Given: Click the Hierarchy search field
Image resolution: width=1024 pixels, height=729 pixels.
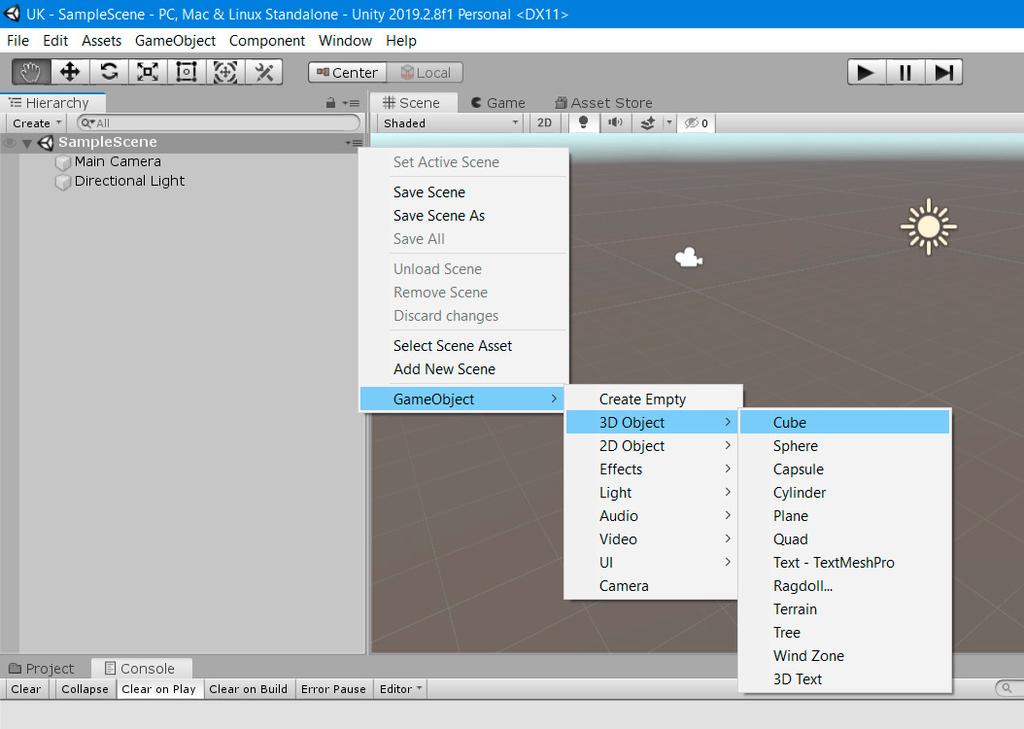Looking at the screenshot, I should (x=218, y=123).
